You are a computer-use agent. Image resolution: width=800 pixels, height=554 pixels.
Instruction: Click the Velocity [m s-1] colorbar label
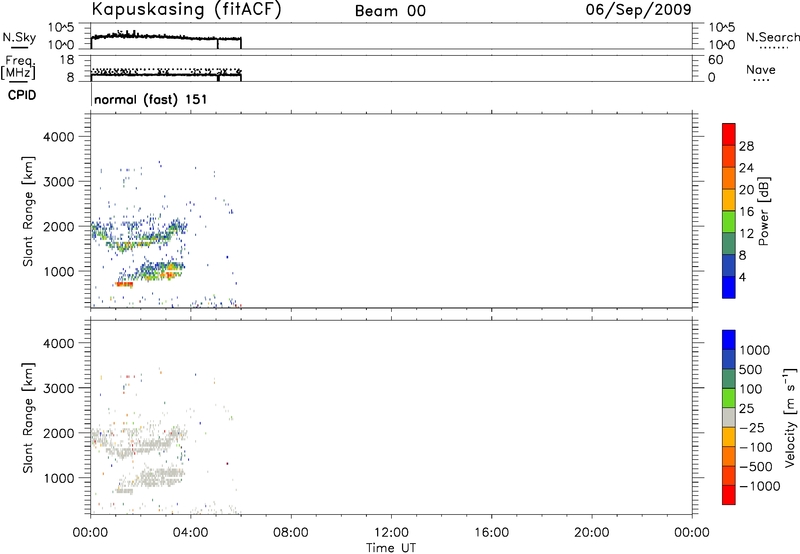point(790,417)
